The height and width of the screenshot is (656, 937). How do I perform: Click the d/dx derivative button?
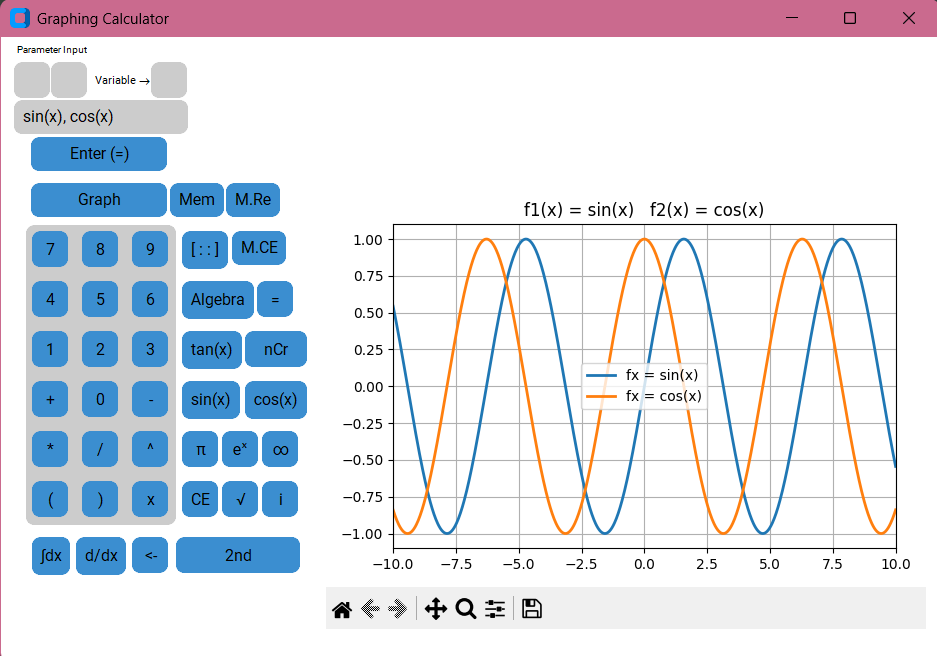pyautogui.click(x=100, y=555)
